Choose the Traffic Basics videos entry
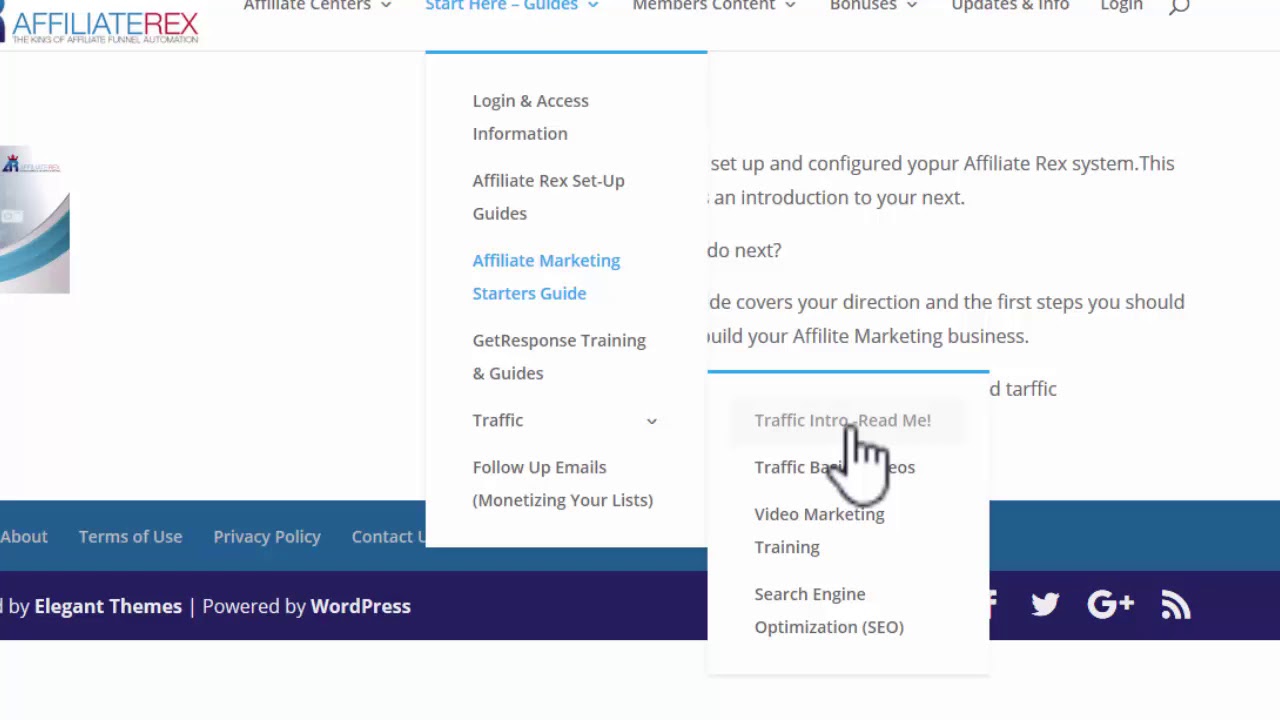1280x720 pixels. tap(834, 467)
